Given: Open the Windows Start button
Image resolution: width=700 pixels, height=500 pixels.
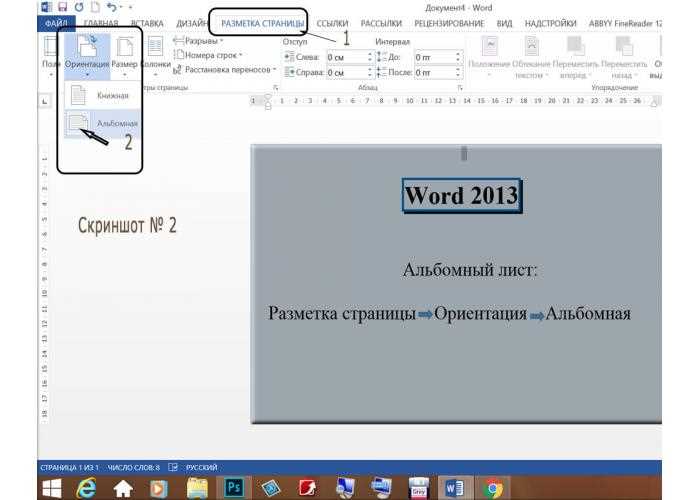Looking at the screenshot, I should click(52, 488).
